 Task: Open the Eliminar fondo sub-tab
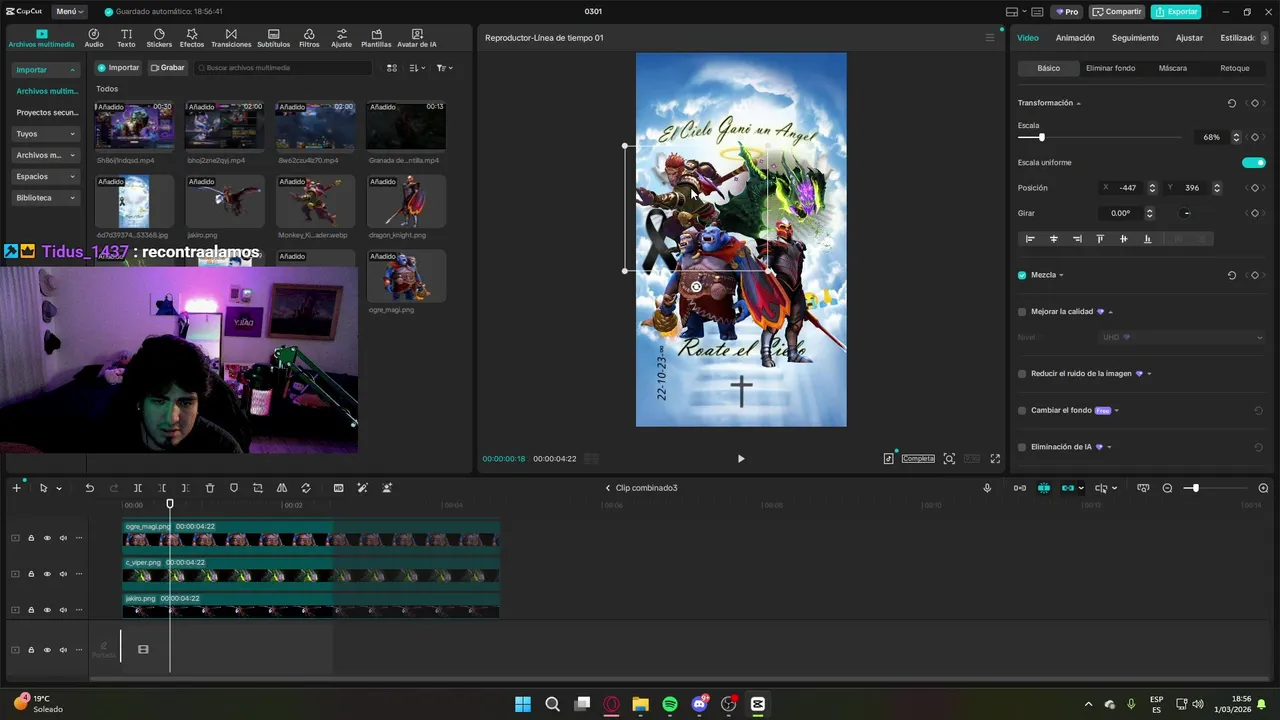[1110, 68]
